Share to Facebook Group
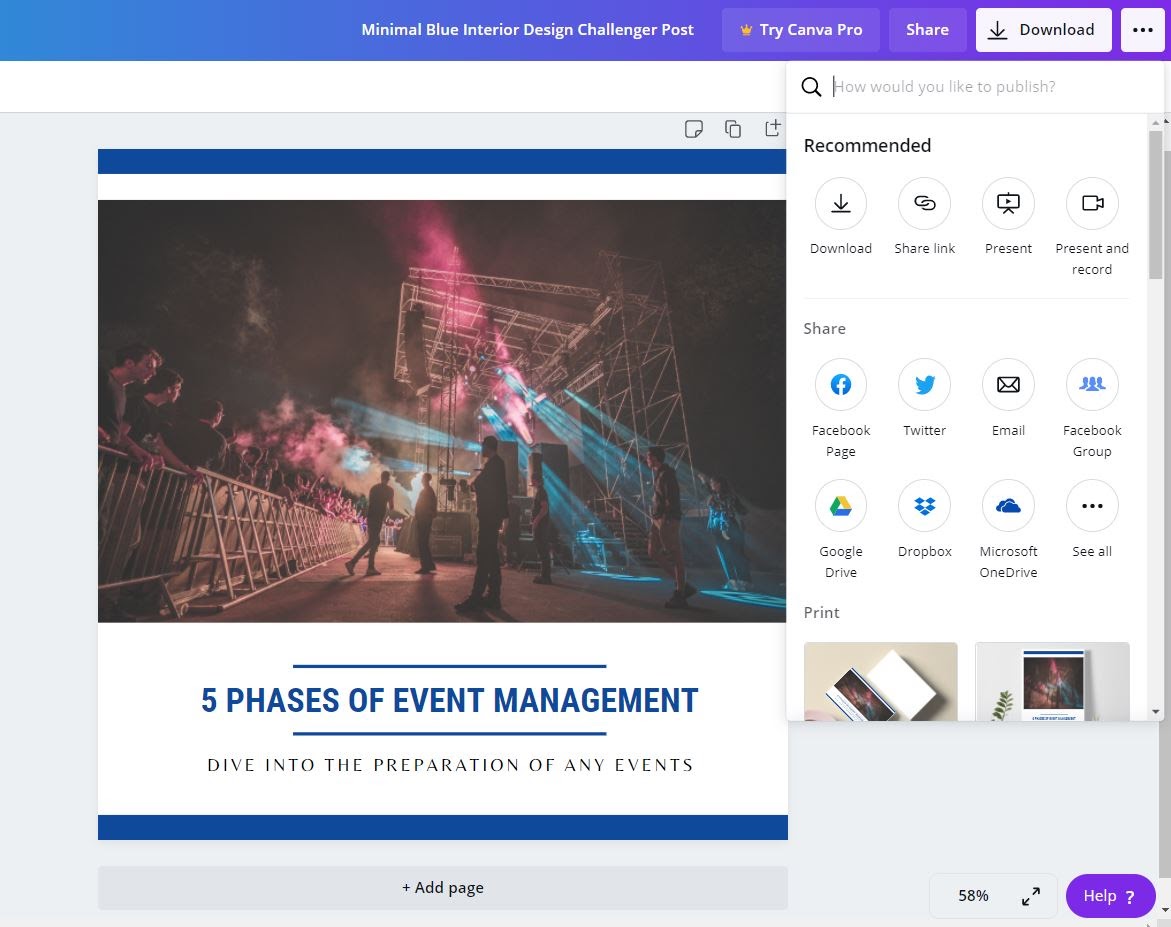Screen dimensions: 1171x927 click(1092, 385)
